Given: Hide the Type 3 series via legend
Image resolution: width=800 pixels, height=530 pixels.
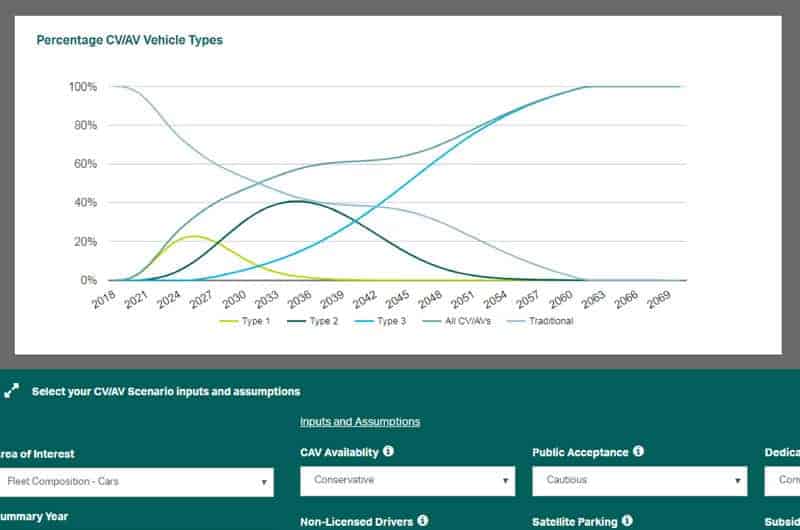Looking at the screenshot, I should (x=385, y=321).
